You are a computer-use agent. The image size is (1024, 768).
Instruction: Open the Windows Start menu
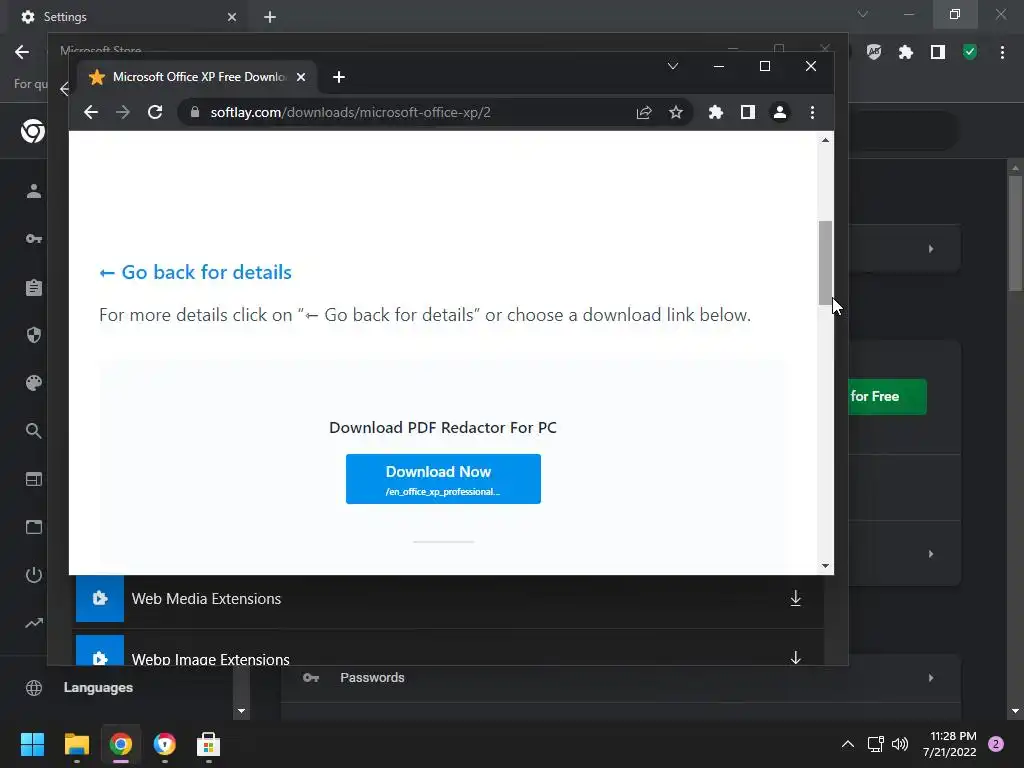click(x=32, y=744)
